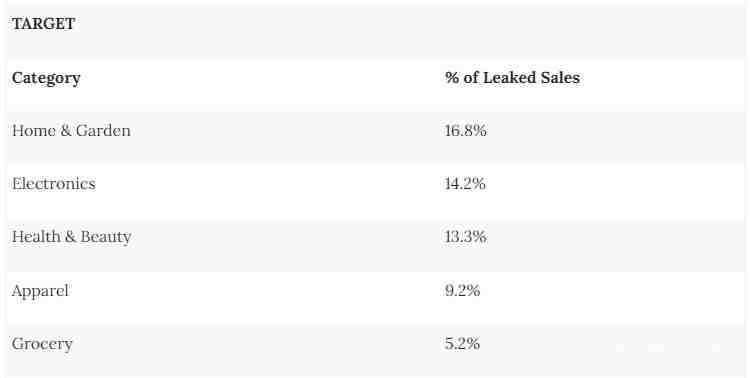This screenshot has height=378, width=751.
Task: Click blank space right of the 9.2% value
Action: point(612,290)
